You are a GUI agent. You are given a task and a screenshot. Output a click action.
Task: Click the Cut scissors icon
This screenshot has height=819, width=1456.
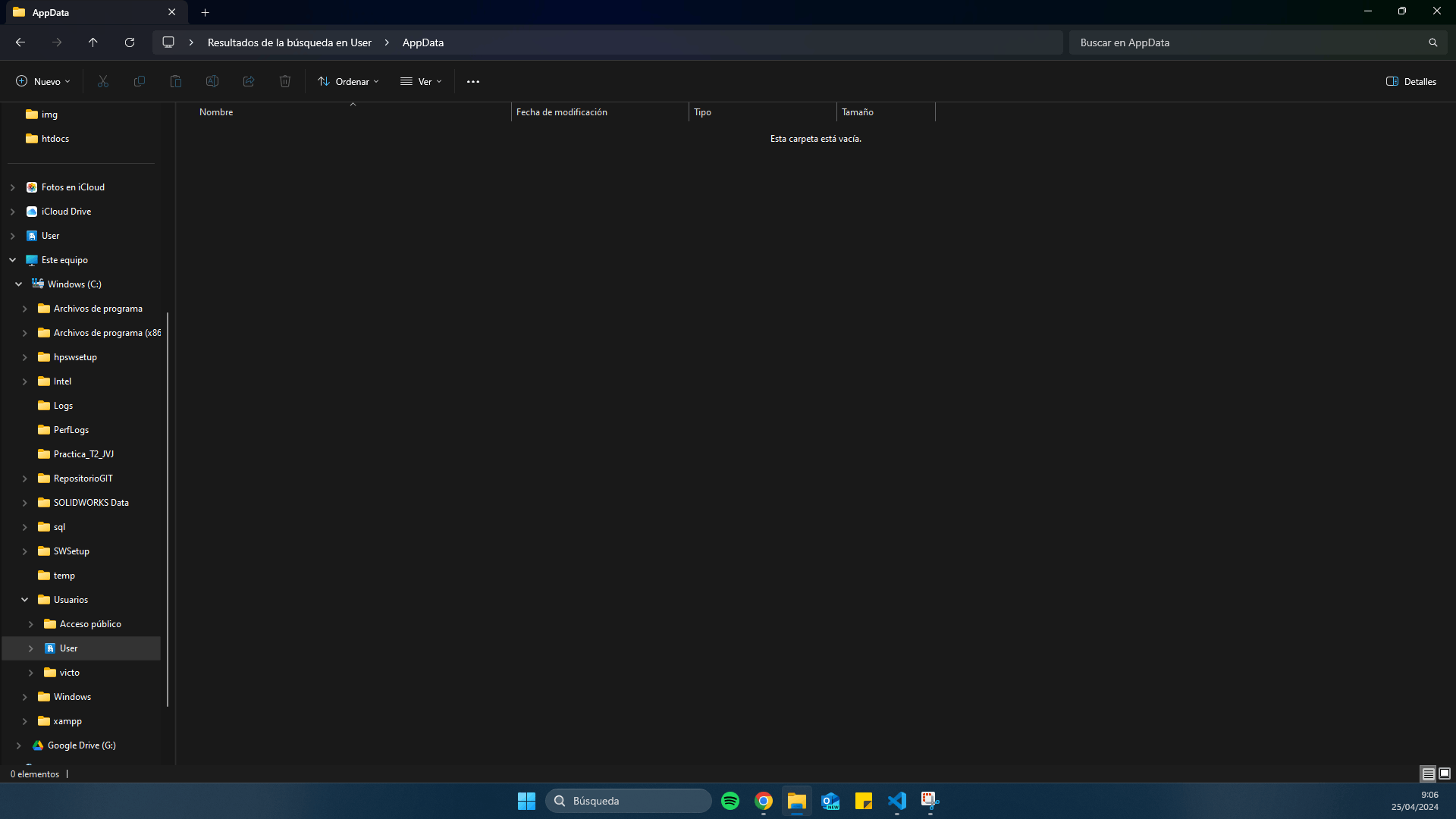pyautogui.click(x=103, y=81)
